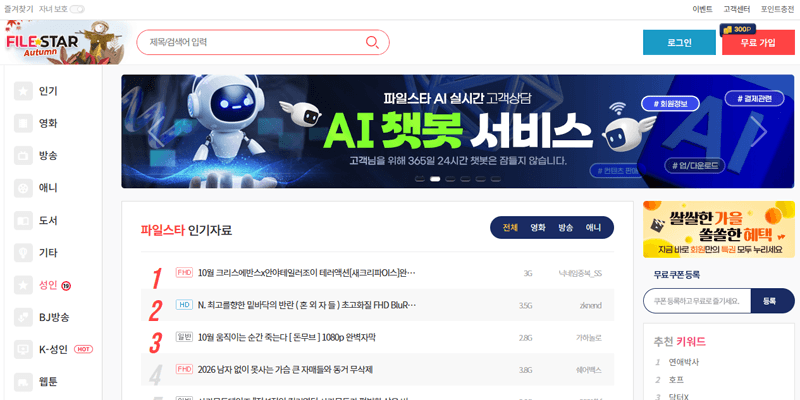Click the FILE STAR Autumn logo
800x400 pixels.
pos(64,42)
